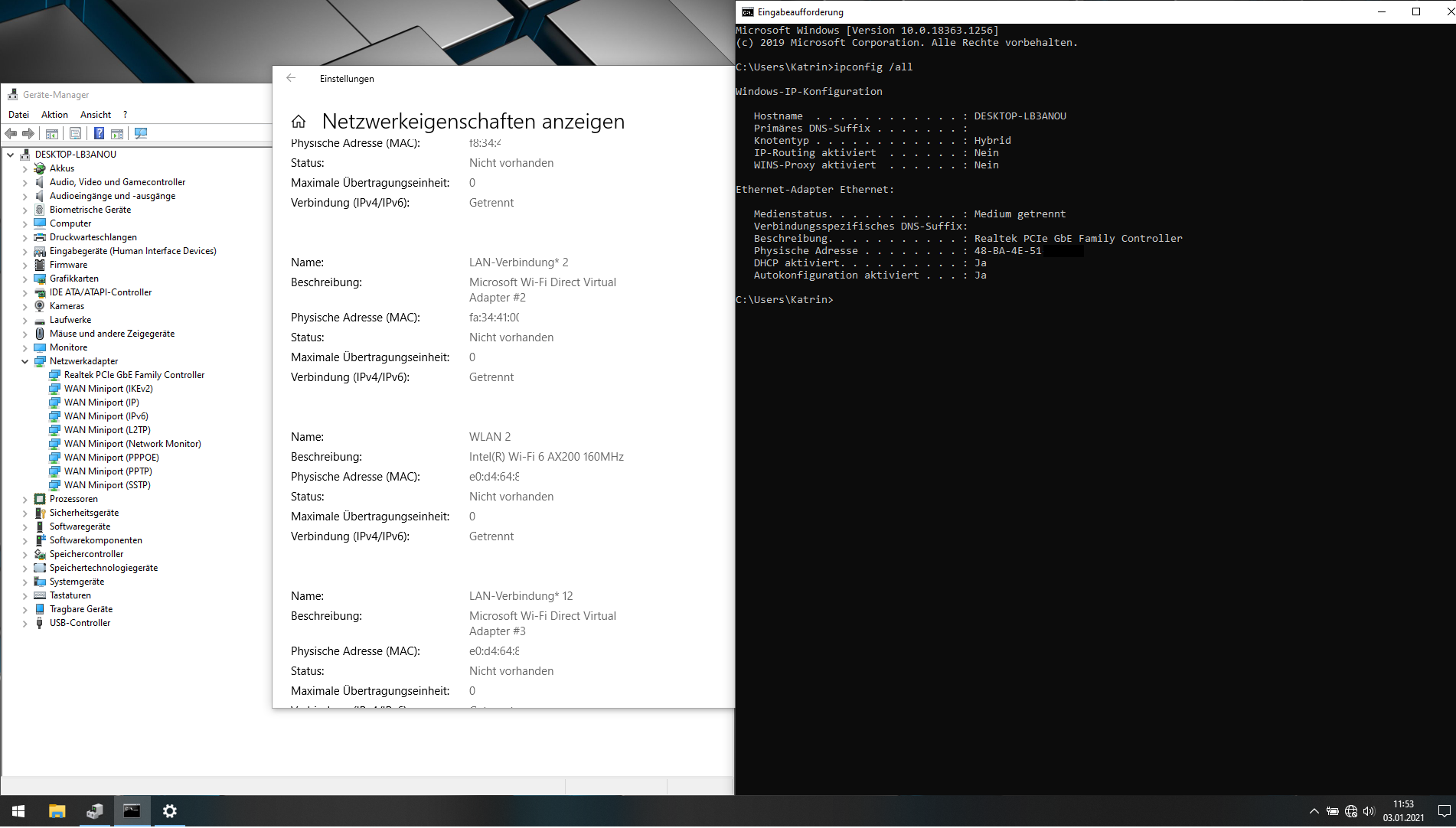The height and width of the screenshot is (828, 1456).
Task: Click the Back arrow in Geräte-Manager toolbar
Action: [x=11, y=134]
